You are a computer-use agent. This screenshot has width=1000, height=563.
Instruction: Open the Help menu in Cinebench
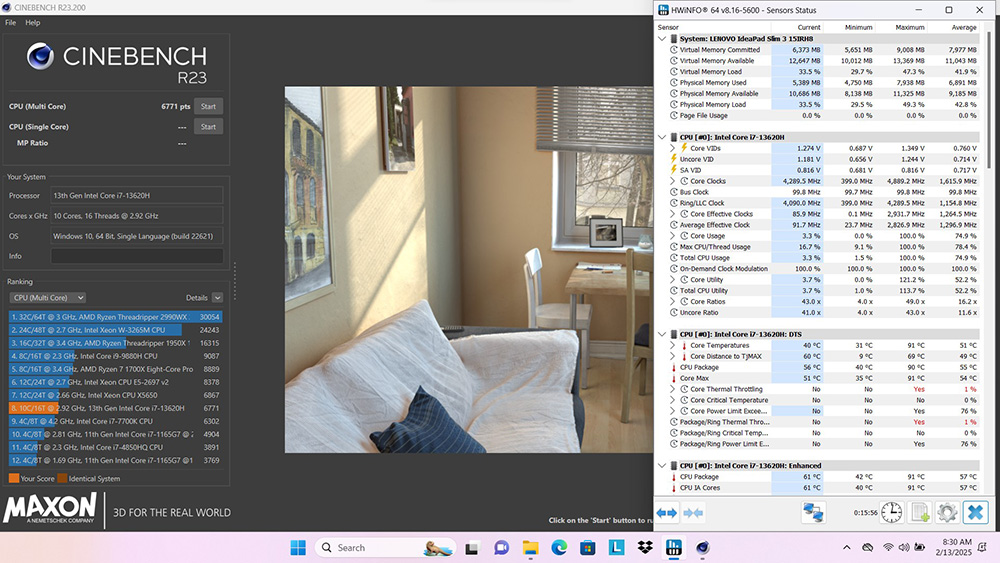(x=33, y=22)
